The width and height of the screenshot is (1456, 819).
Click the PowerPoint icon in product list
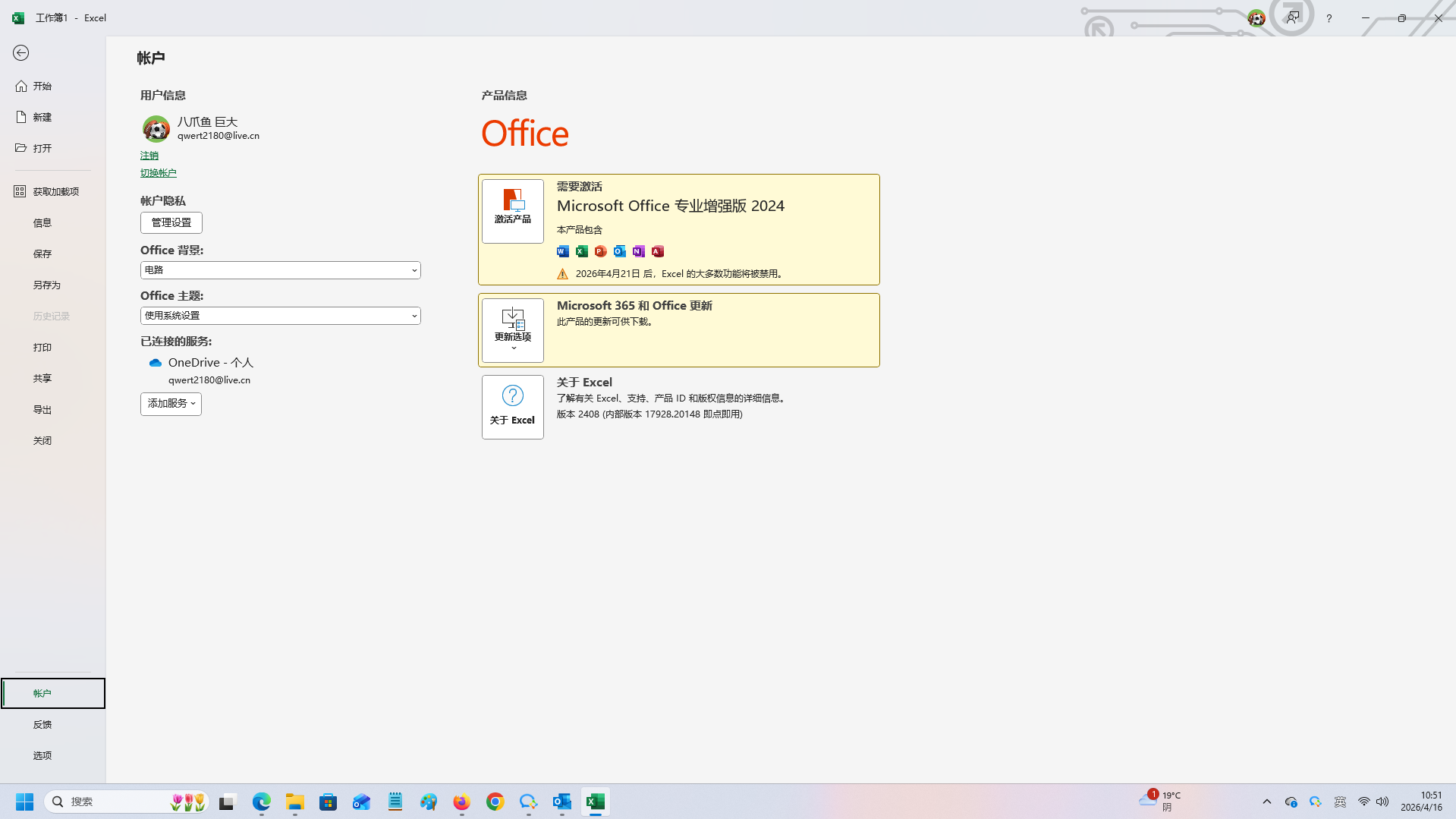[x=601, y=251]
